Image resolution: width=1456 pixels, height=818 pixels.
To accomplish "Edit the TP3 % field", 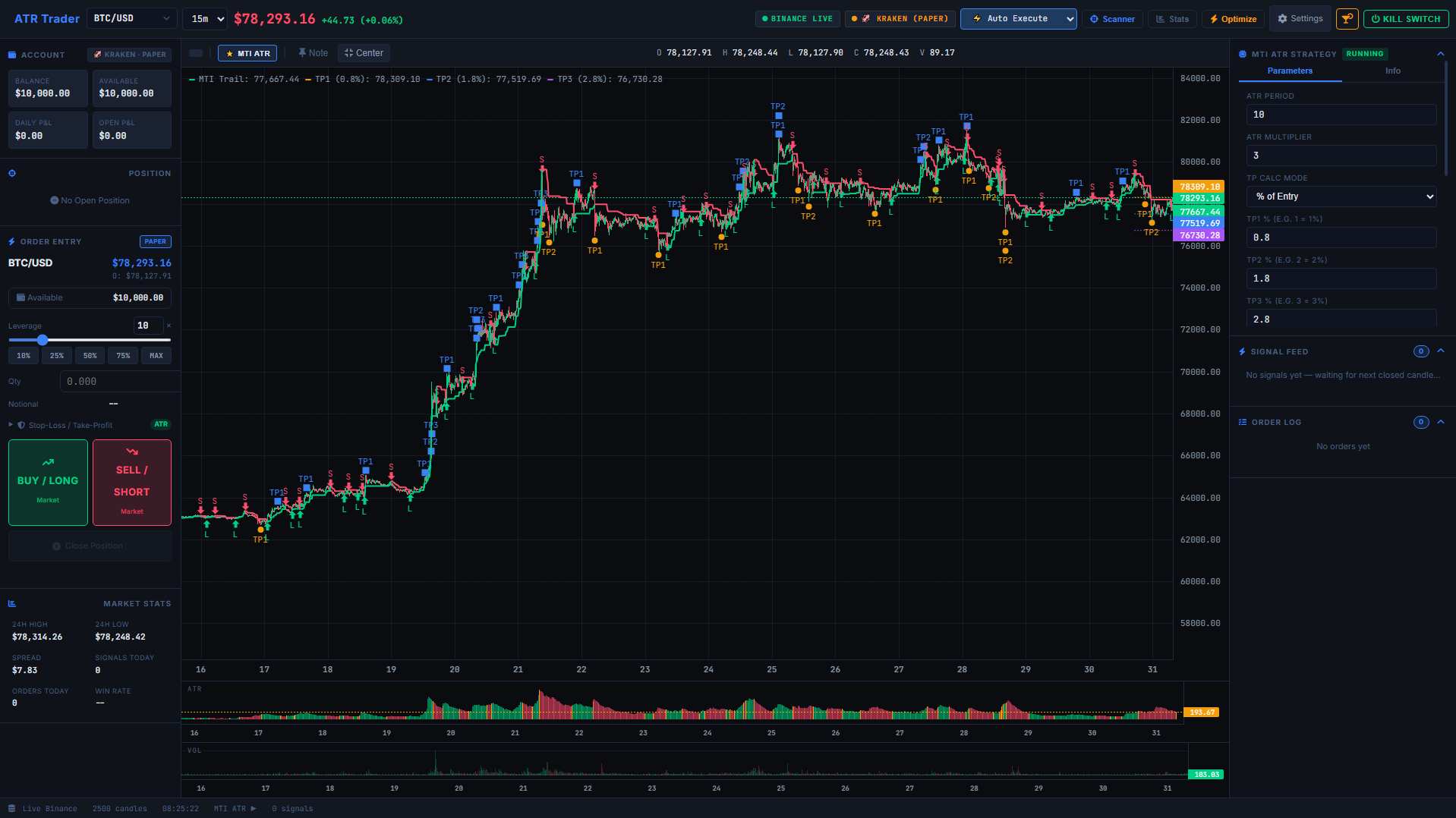I will pyautogui.click(x=1341, y=319).
